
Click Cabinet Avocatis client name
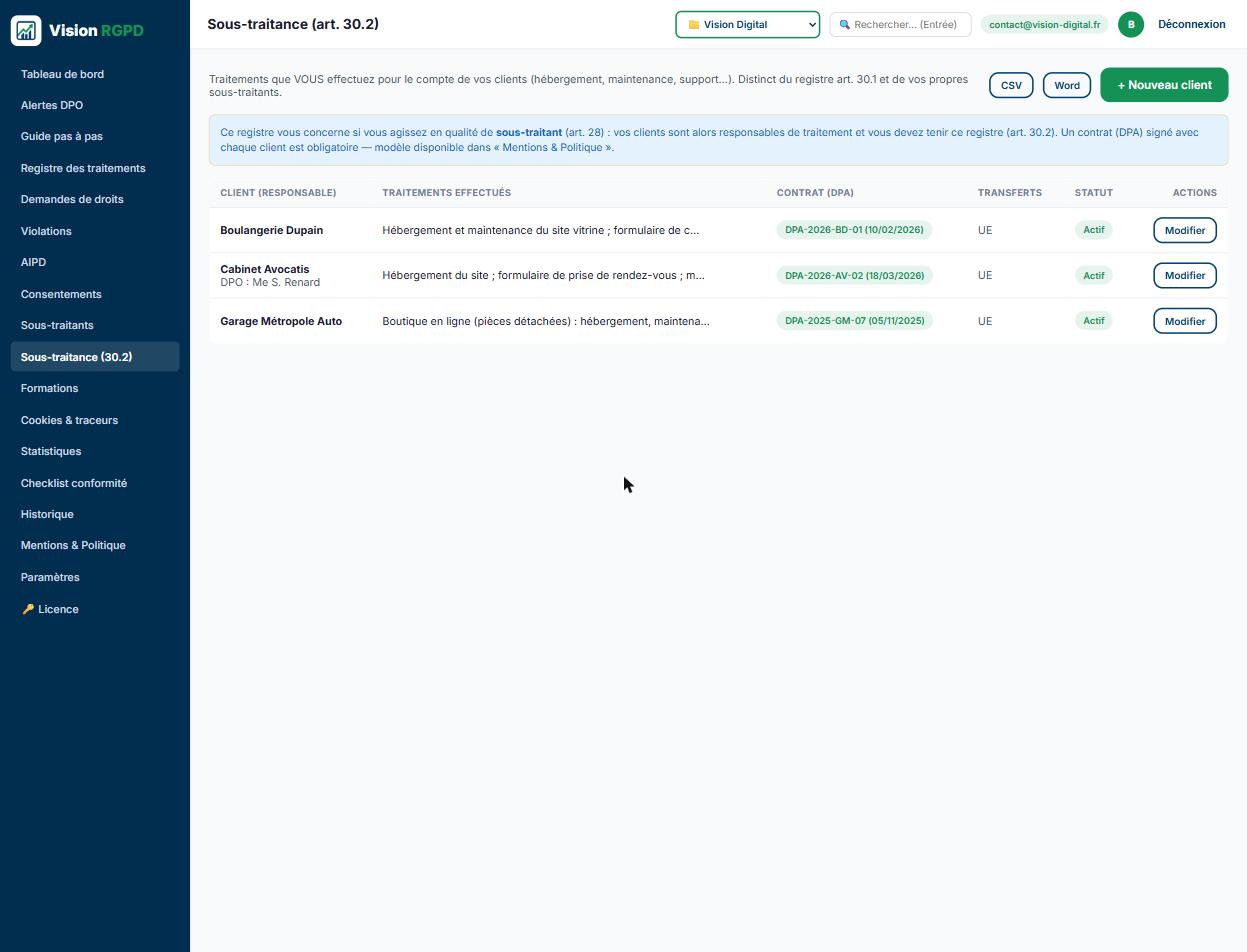(265, 269)
